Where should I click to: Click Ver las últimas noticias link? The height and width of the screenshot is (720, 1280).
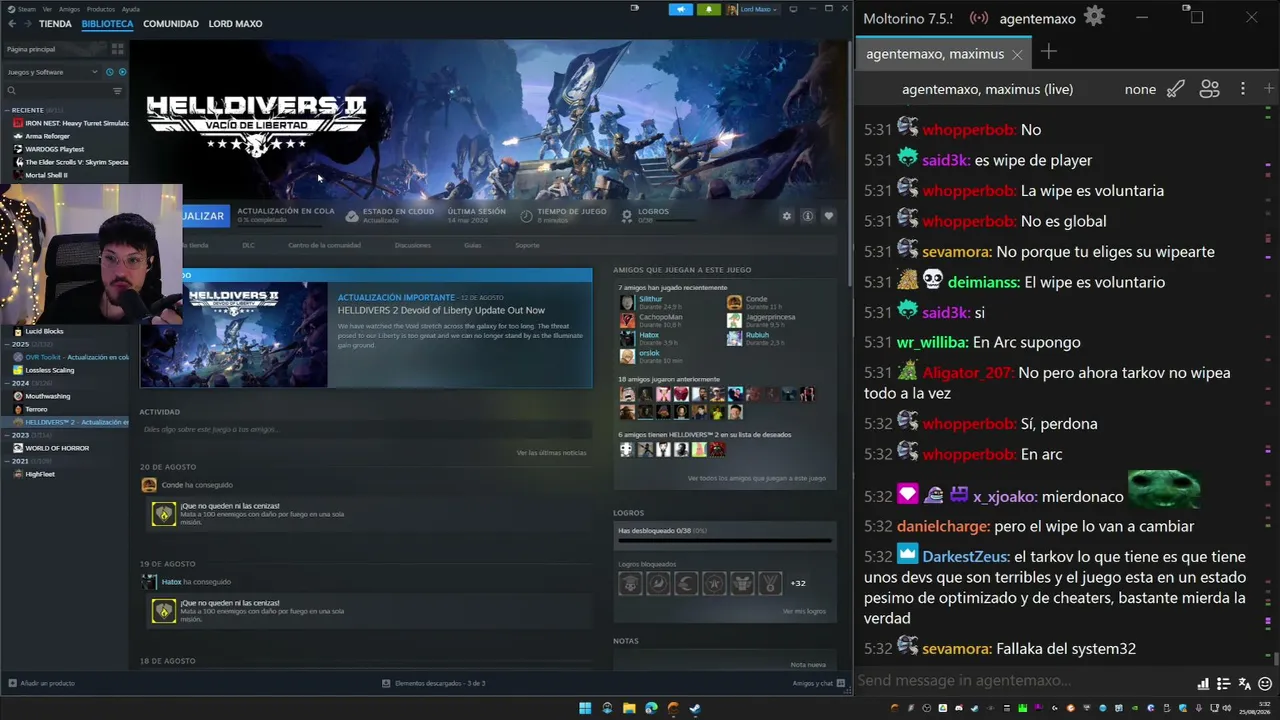[x=551, y=453]
